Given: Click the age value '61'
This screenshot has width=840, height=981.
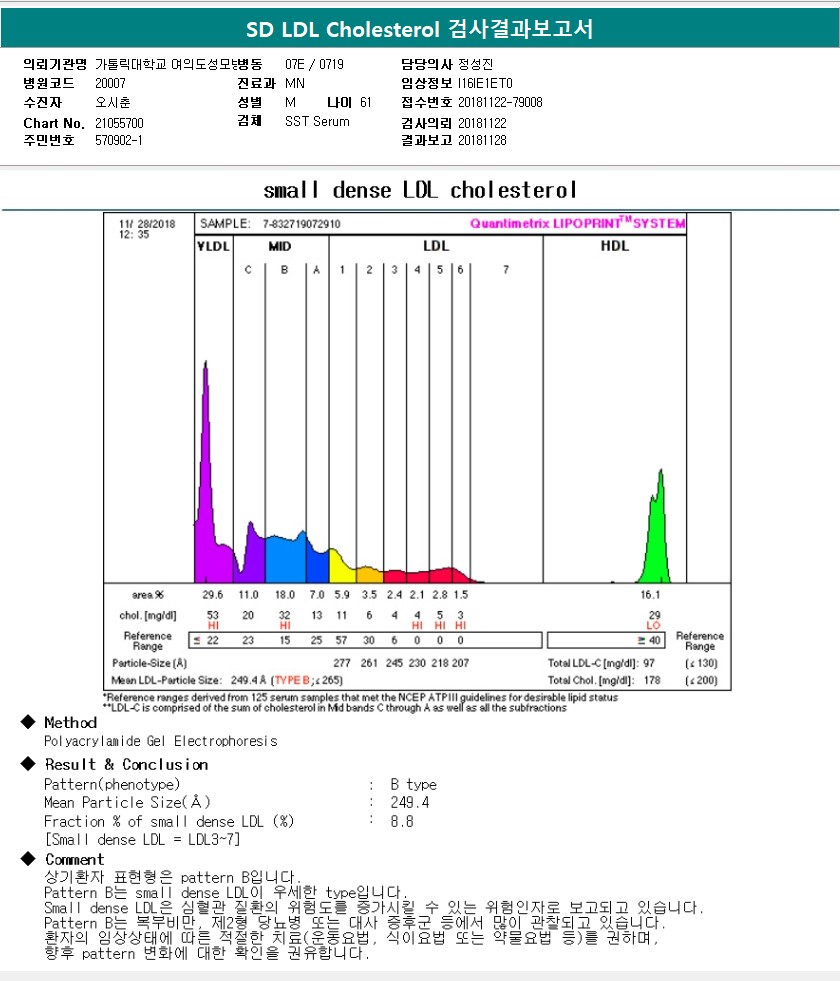Looking at the screenshot, I should coord(366,102).
